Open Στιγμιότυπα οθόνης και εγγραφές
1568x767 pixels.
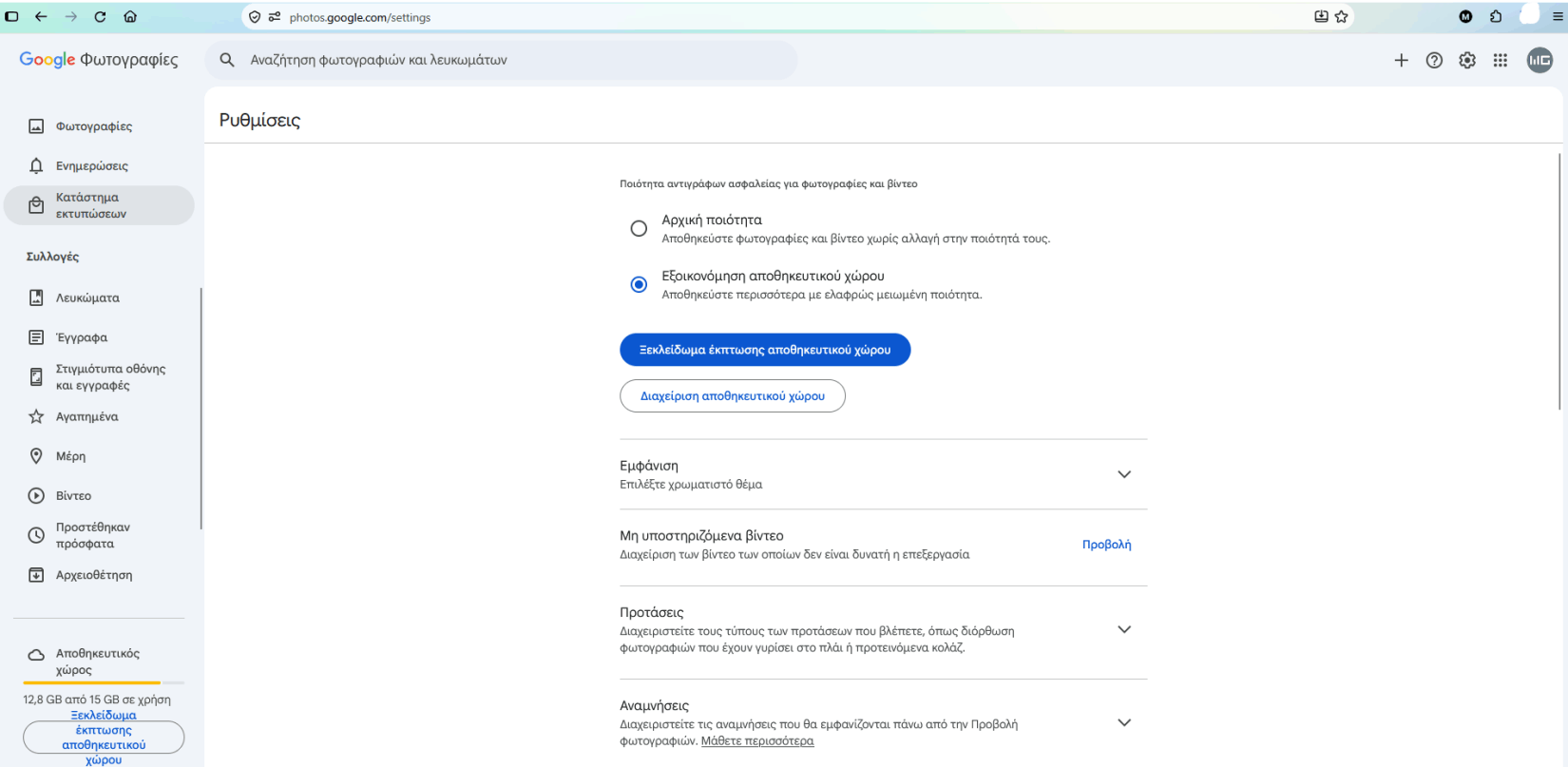(x=99, y=377)
